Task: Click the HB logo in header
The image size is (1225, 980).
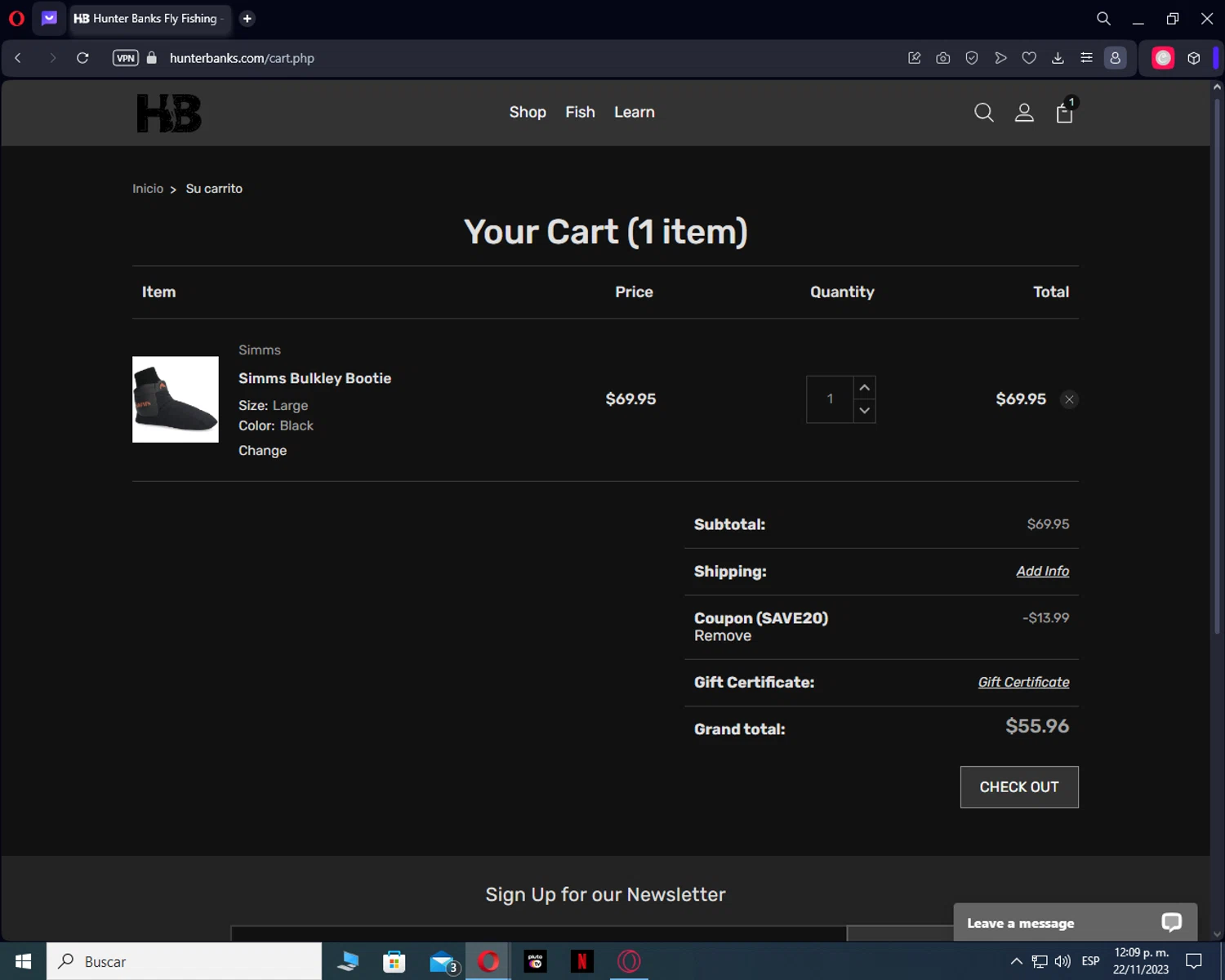Action: coord(169,114)
